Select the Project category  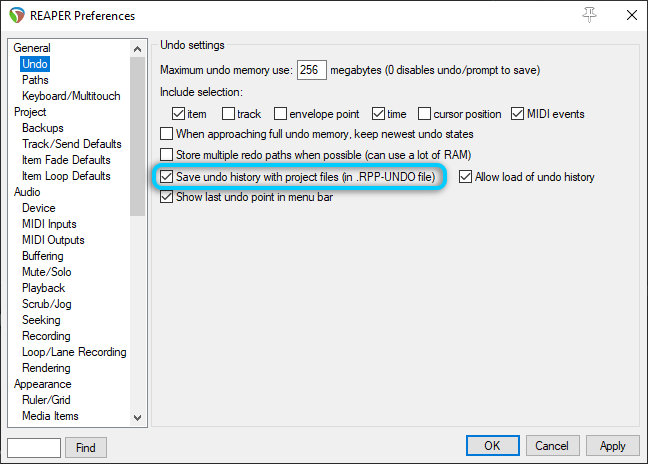click(30, 112)
